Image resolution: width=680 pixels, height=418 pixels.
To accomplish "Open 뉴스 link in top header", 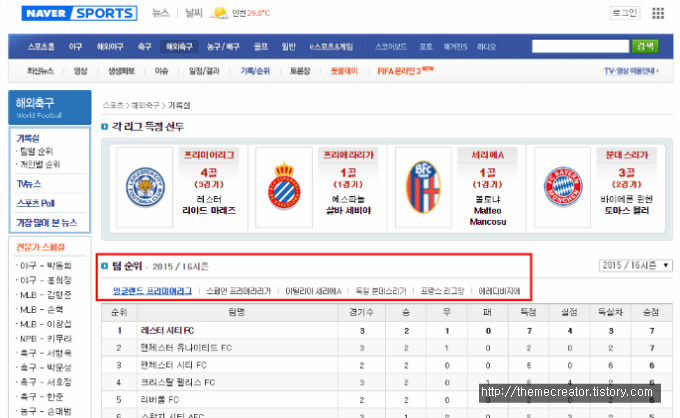I will pyautogui.click(x=160, y=13).
